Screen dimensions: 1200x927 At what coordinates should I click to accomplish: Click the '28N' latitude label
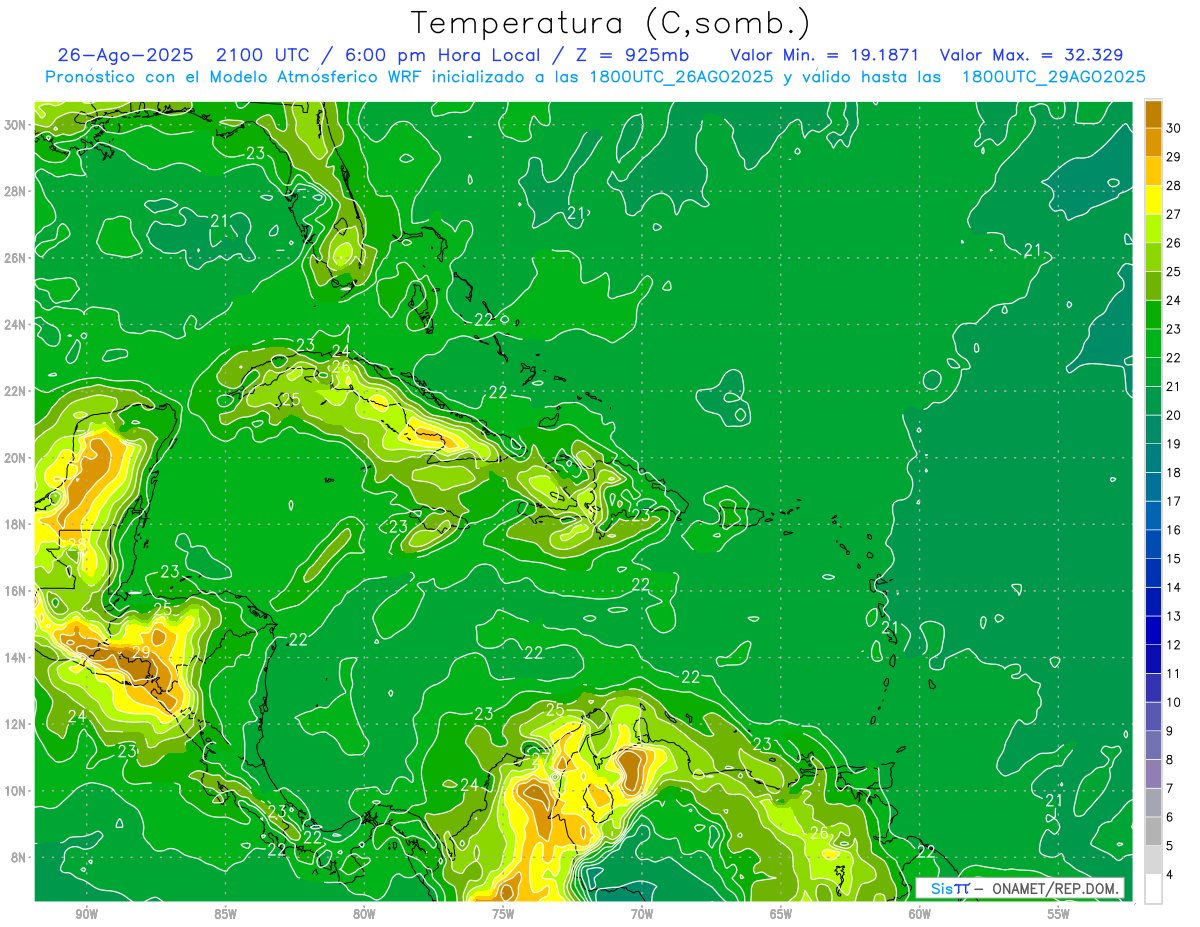pos(15,191)
